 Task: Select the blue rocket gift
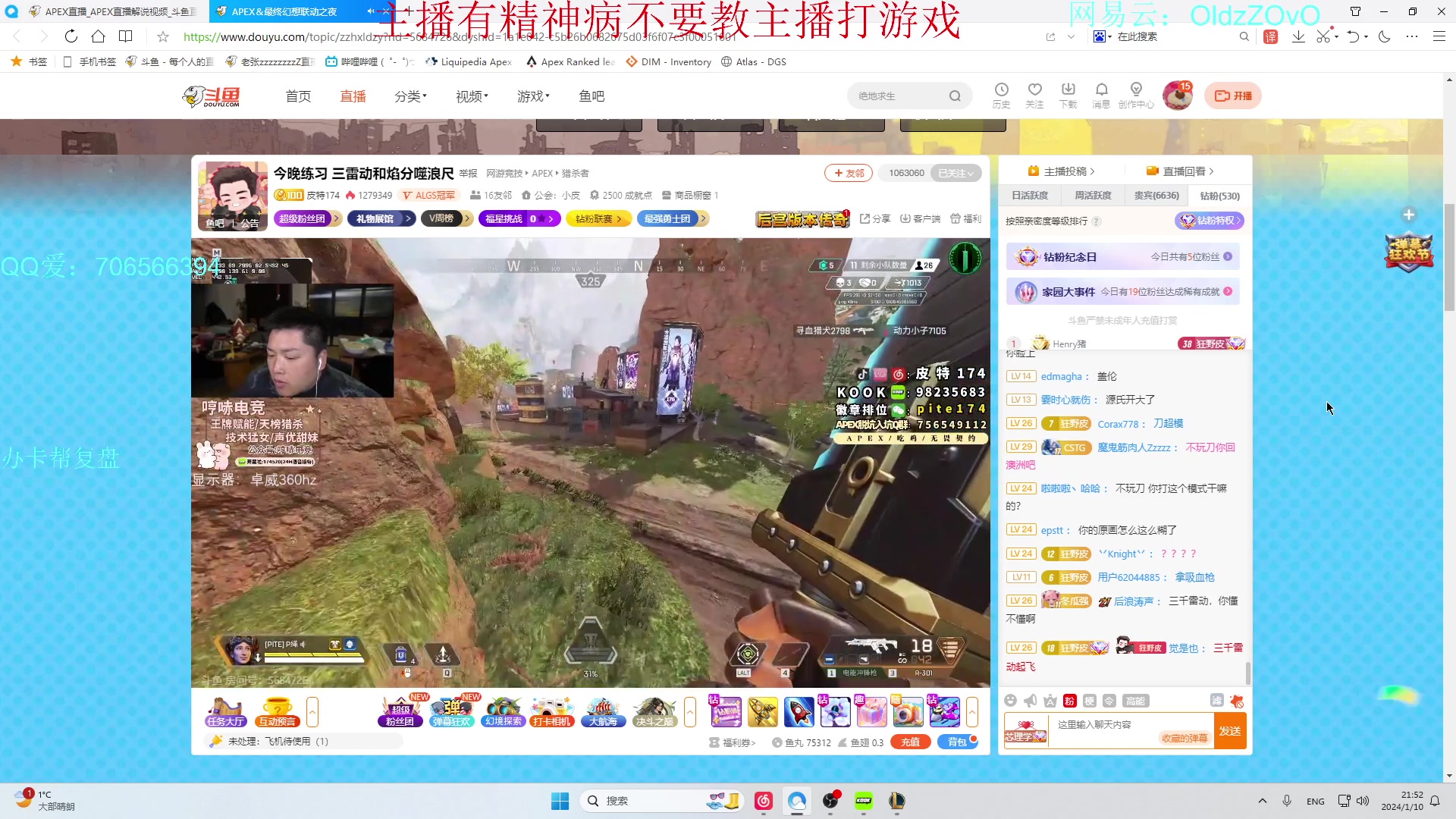(x=799, y=712)
